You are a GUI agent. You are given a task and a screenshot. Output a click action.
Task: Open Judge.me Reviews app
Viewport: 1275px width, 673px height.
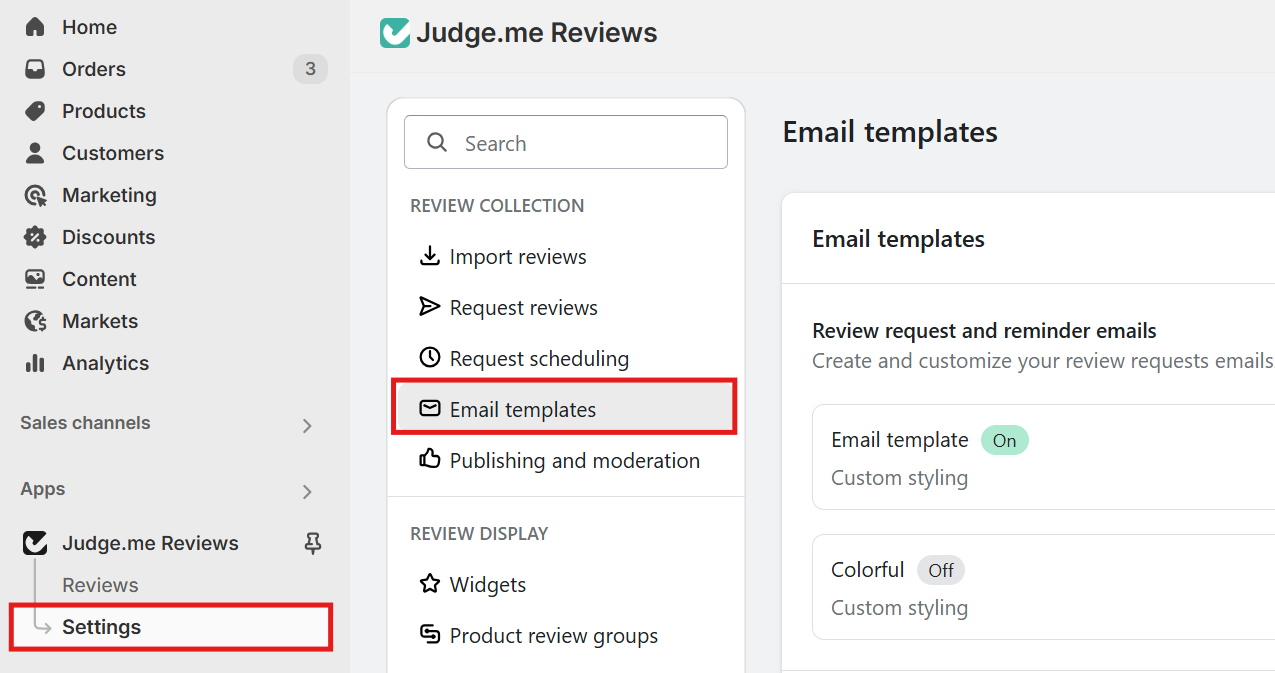[150, 543]
